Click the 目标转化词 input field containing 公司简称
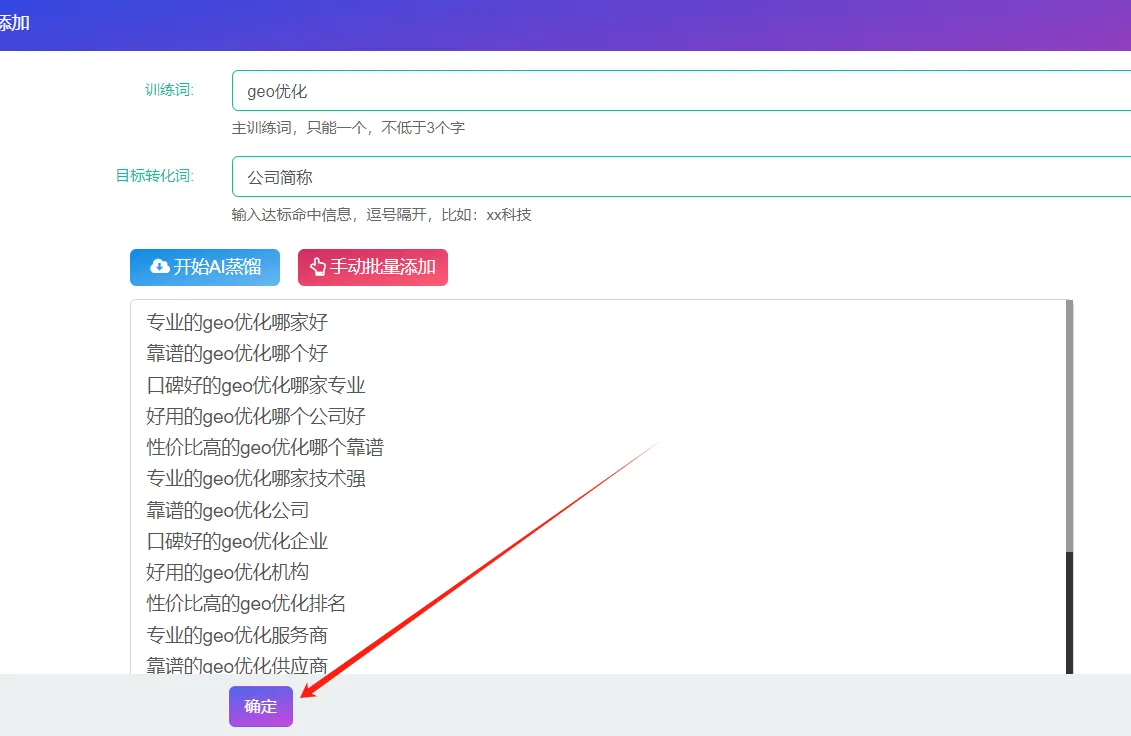 [681, 177]
